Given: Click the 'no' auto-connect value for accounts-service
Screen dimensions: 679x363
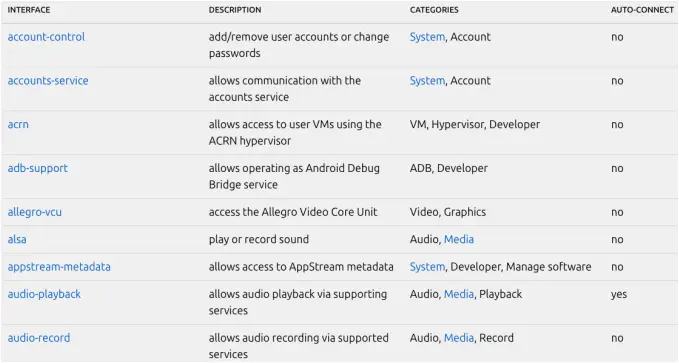Looking at the screenshot, I should pyautogui.click(x=617, y=81).
